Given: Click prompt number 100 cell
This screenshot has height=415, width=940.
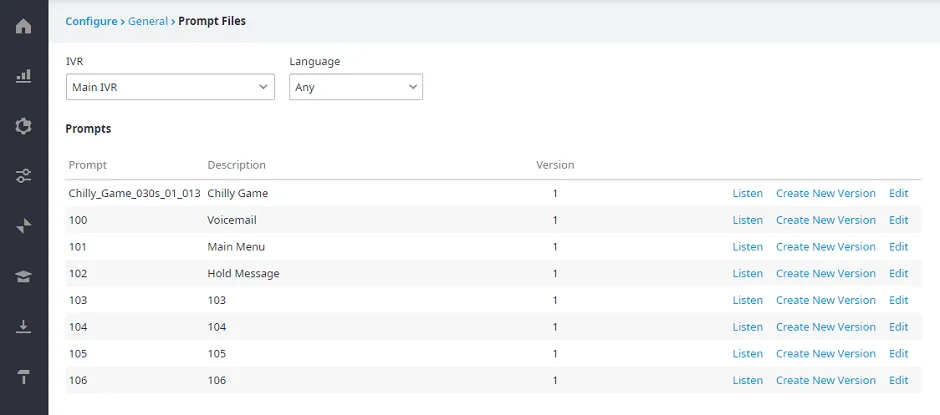Looking at the screenshot, I should (x=78, y=220).
